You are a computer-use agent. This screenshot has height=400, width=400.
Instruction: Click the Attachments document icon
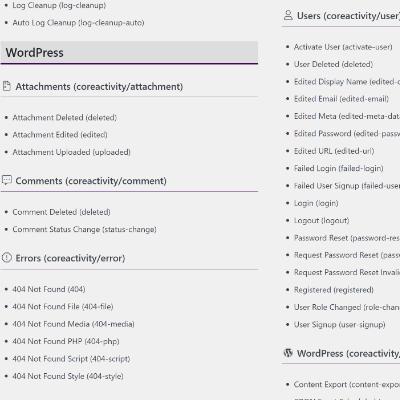click(7, 86)
